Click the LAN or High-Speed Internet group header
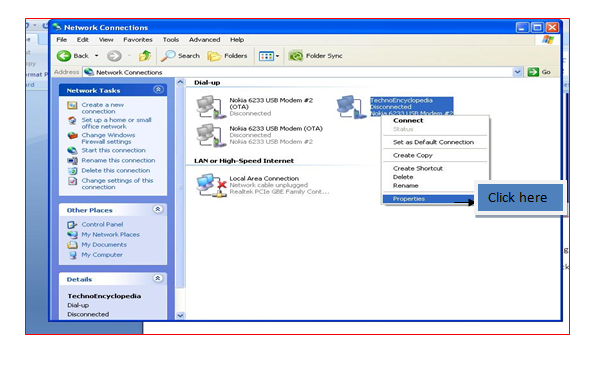603x368 pixels. pyautogui.click(x=244, y=161)
